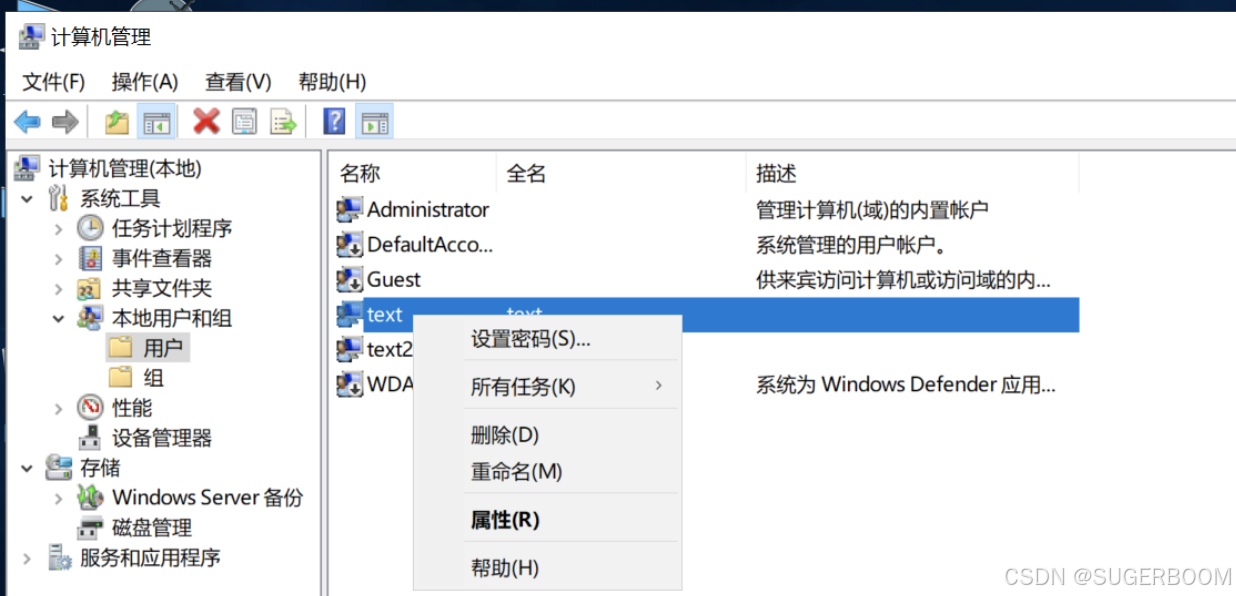Click the DefaultAccount user icon
The image size is (1236, 596).
coord(349,245)
